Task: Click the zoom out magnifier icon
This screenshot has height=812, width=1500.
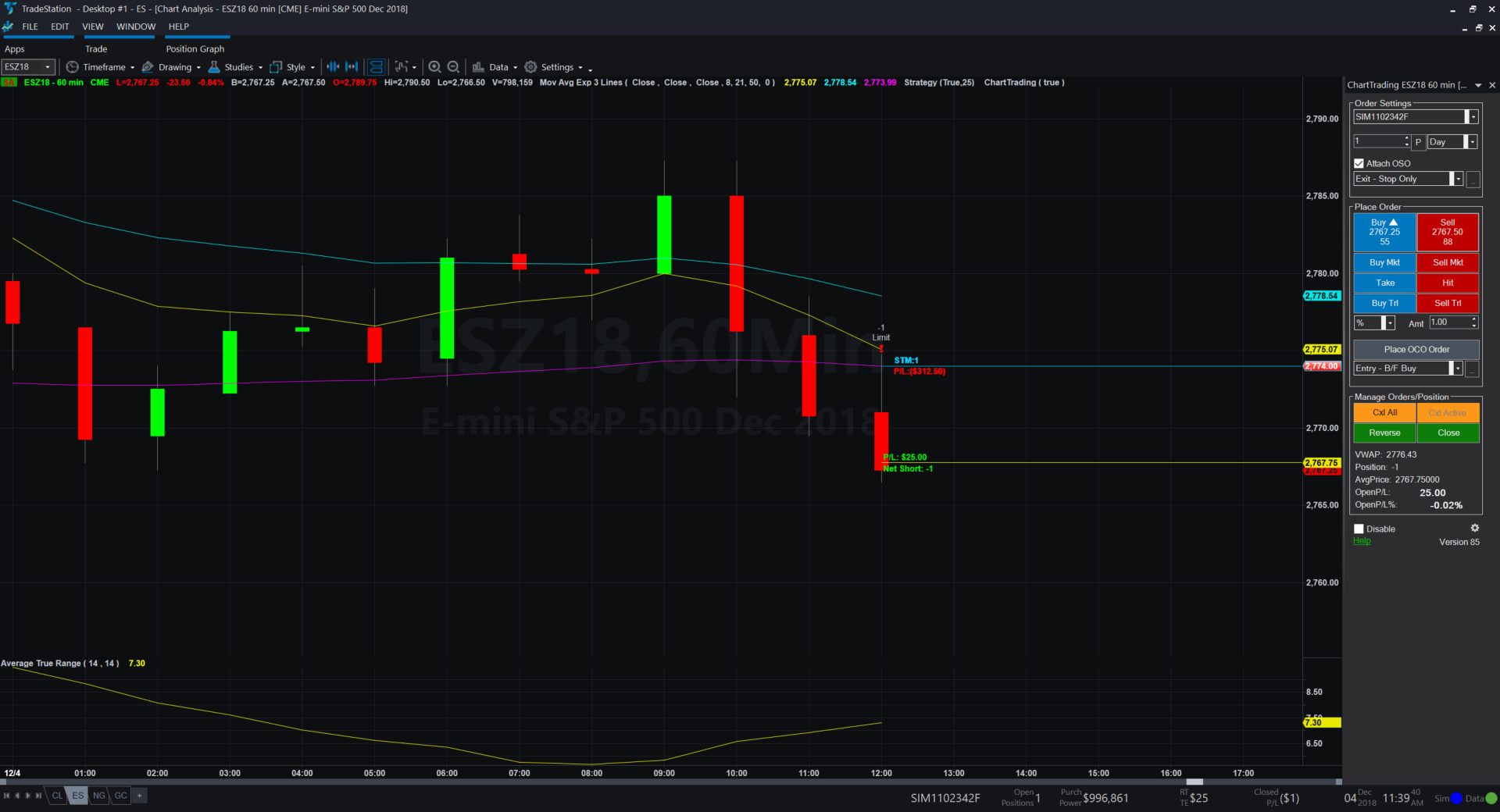Action: [x=453, y=67]
